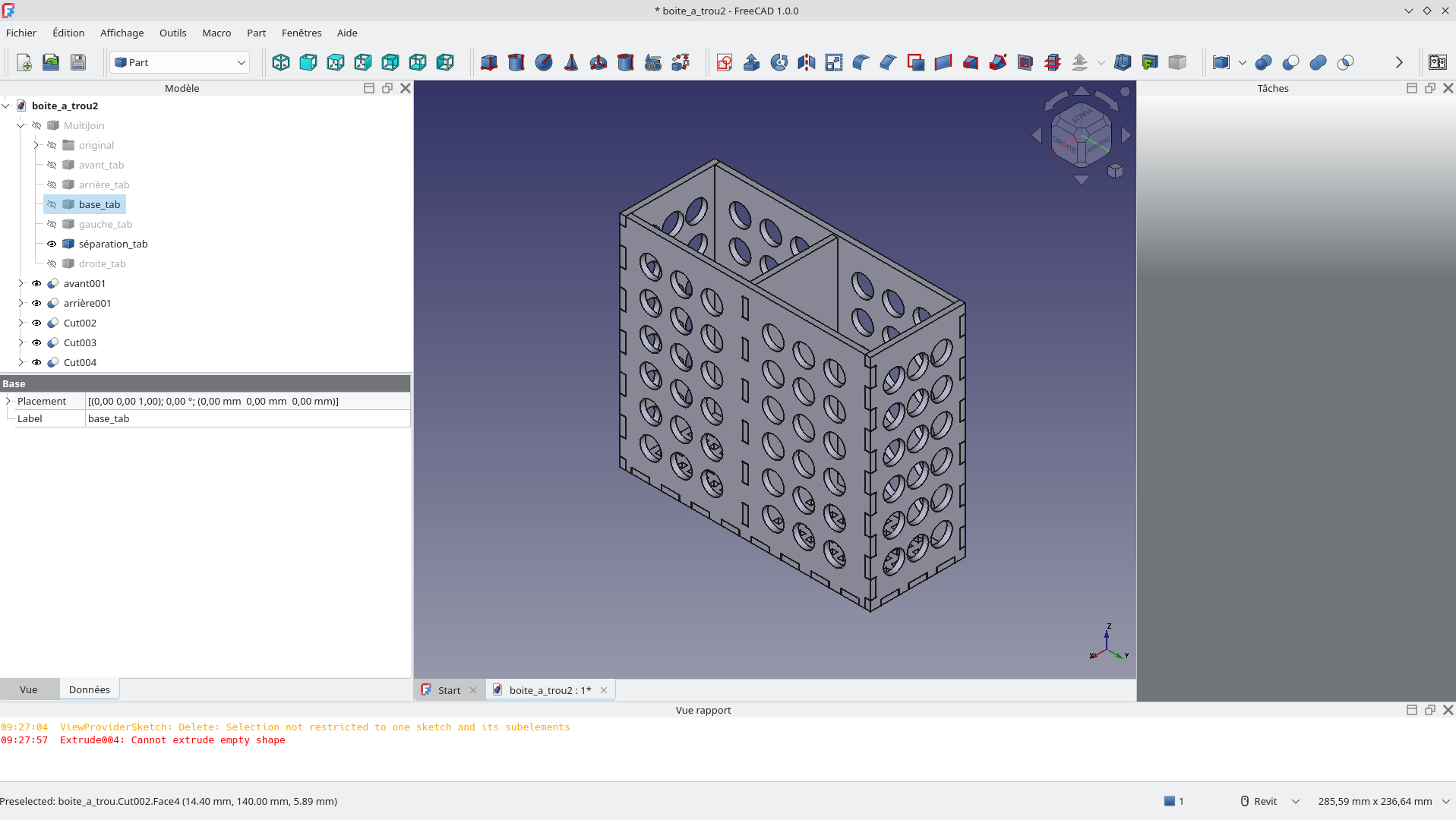Click the boolean Cut tool icon
The height and width of the screenshot is (820, 1456).
coord(1291,62)
